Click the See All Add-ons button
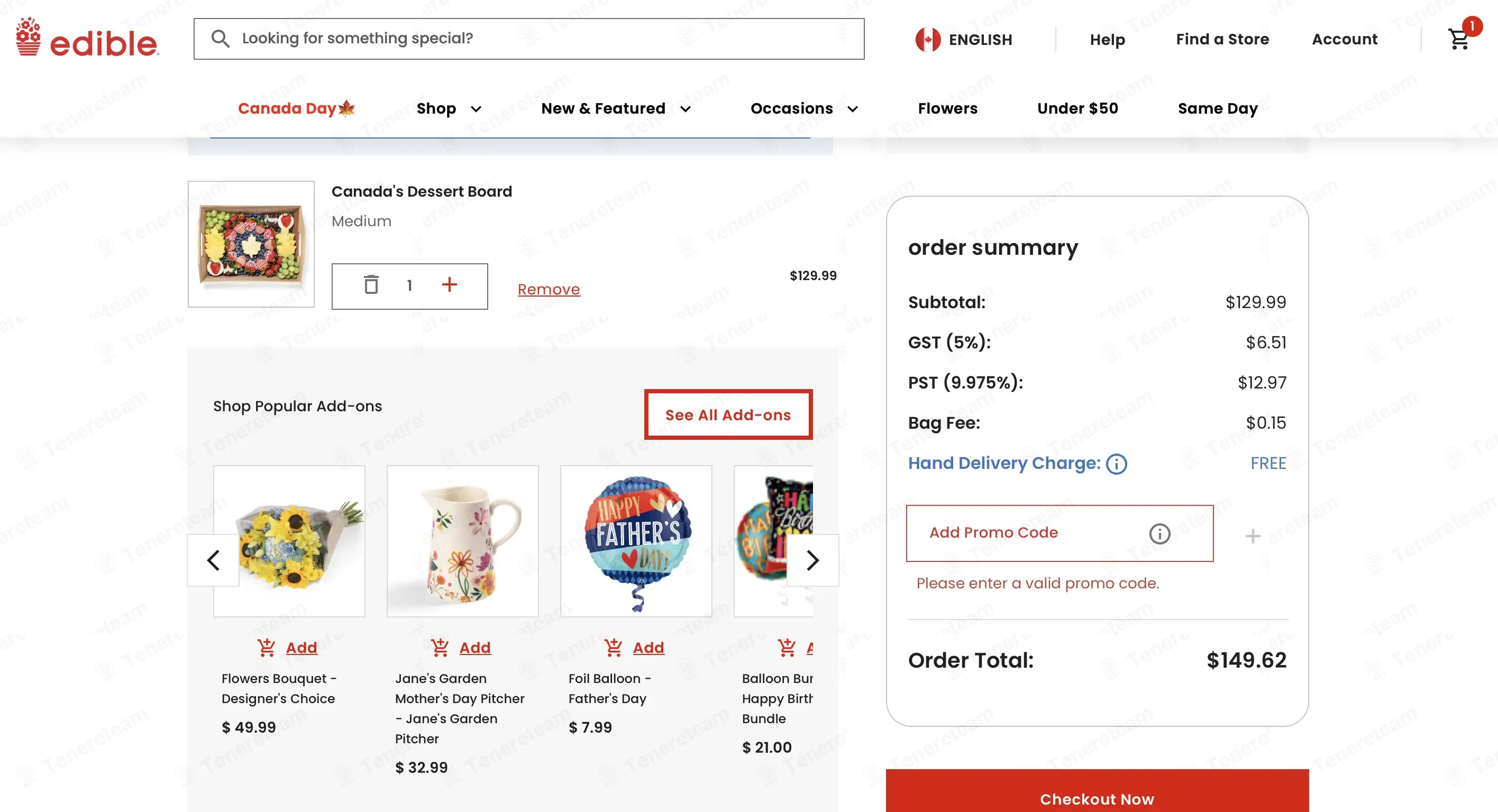1498x812 pixels. pyautogui.click(x=728, y=414)
